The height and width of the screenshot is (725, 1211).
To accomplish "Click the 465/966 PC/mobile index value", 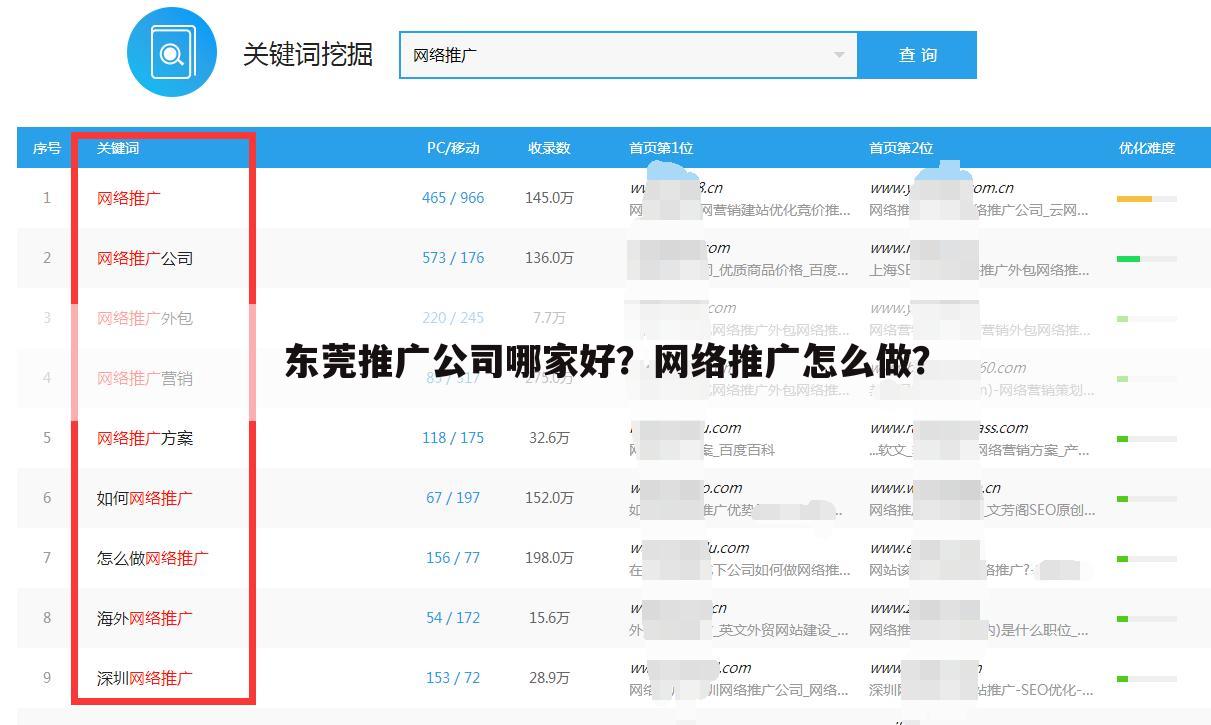I will coord(451,198).
